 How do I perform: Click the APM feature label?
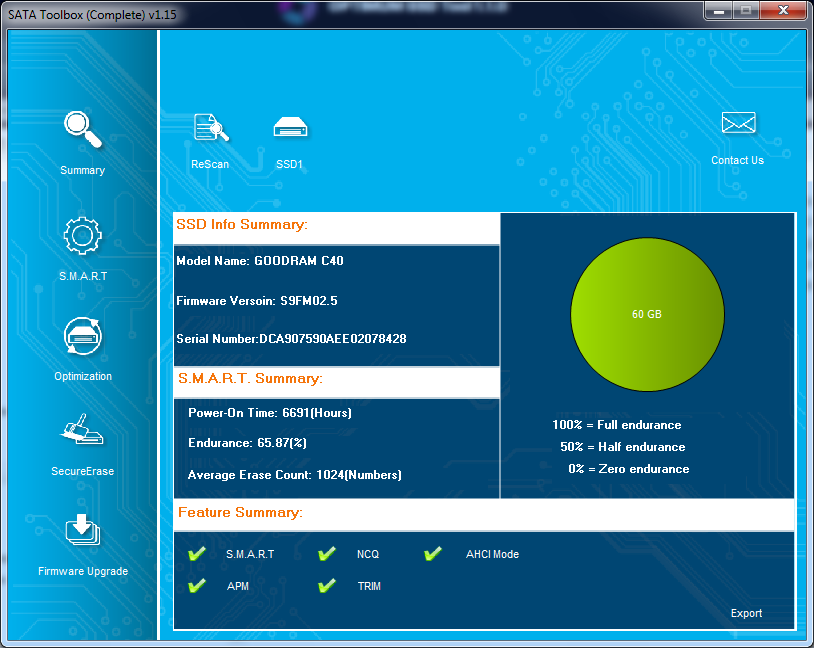[x=238, y=586]
